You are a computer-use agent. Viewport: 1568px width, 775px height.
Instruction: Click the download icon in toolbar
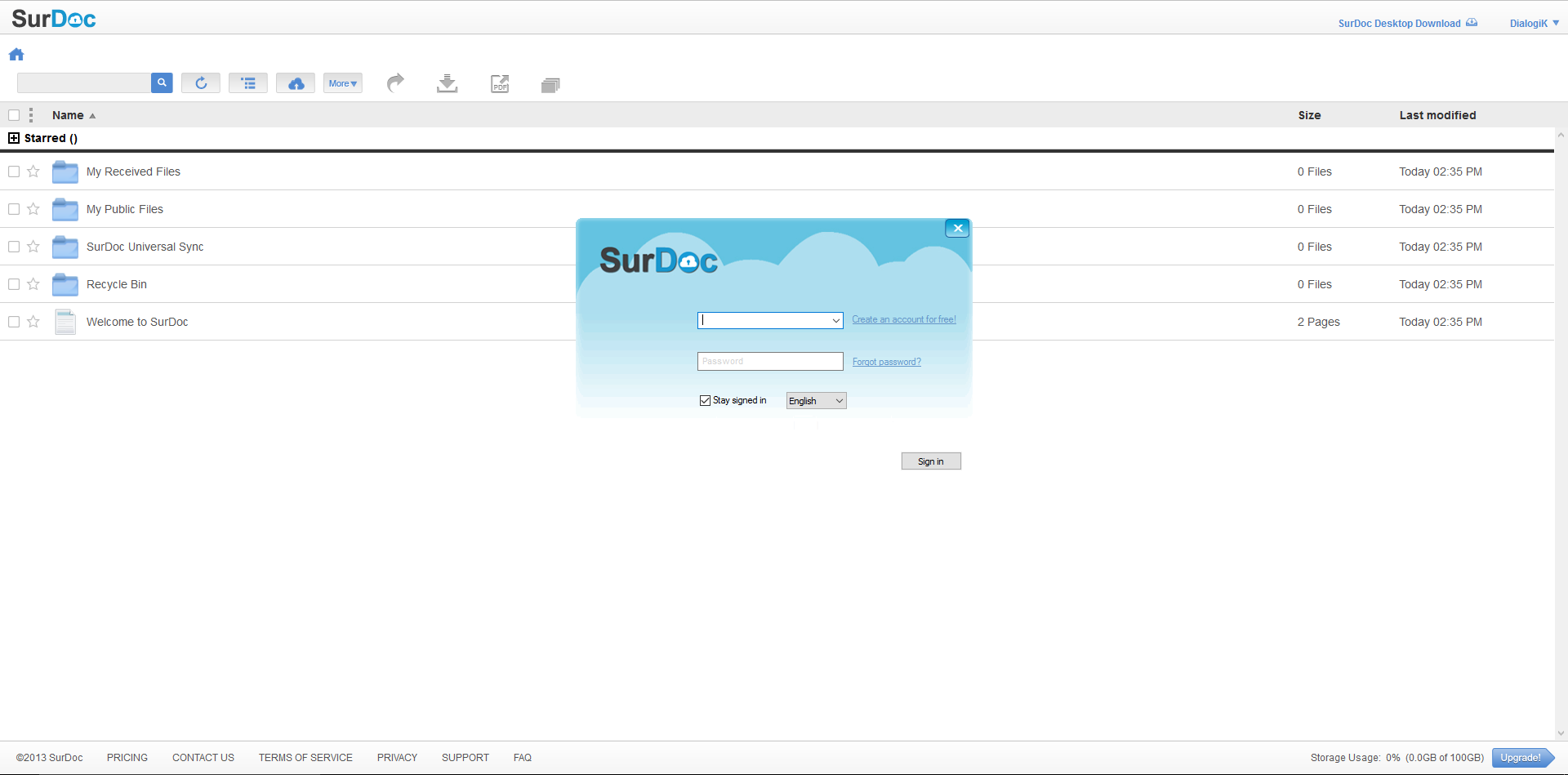click(x=447, y=83)
